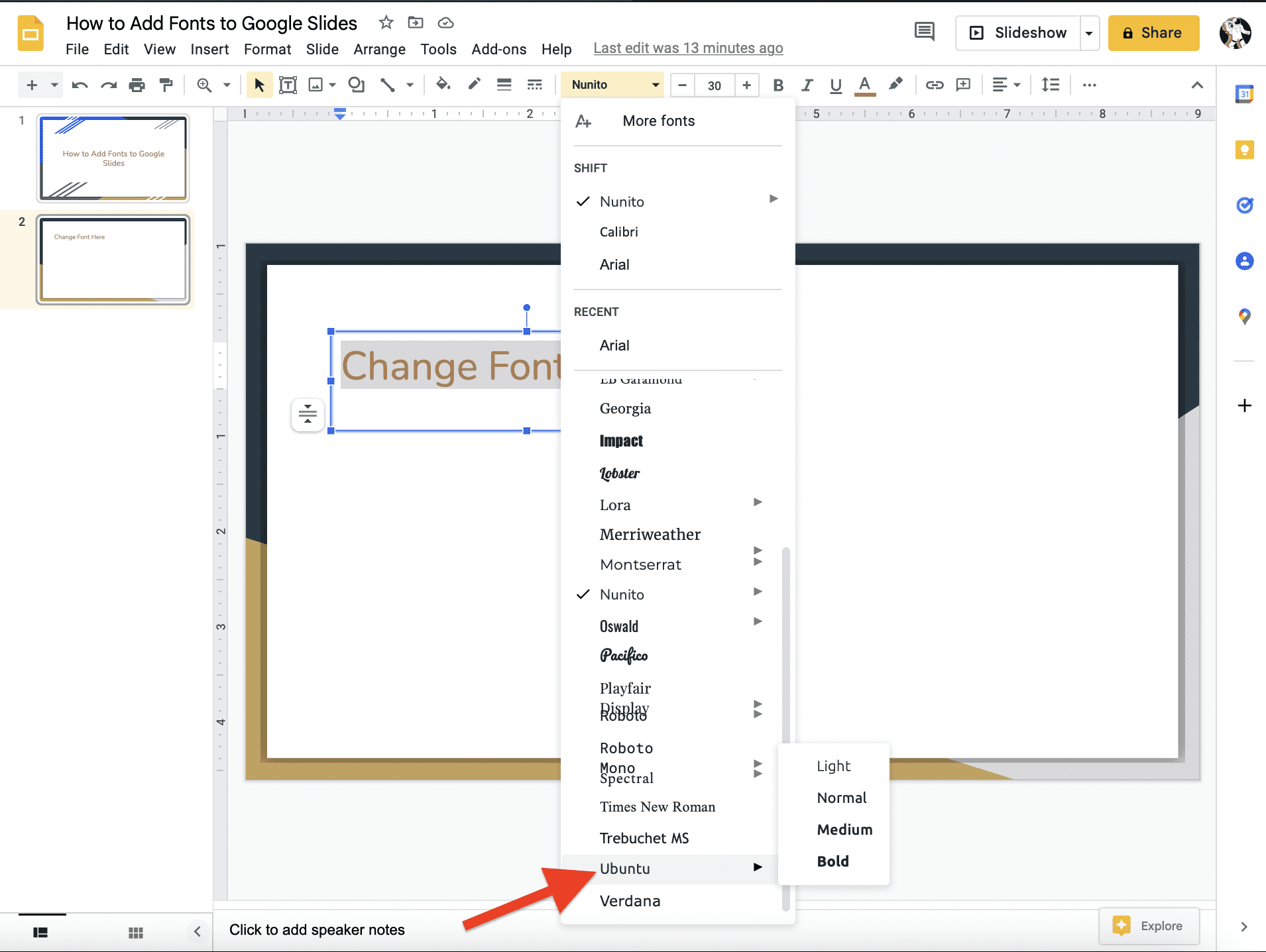Choose Georgia from the font list

coord(625,408)
